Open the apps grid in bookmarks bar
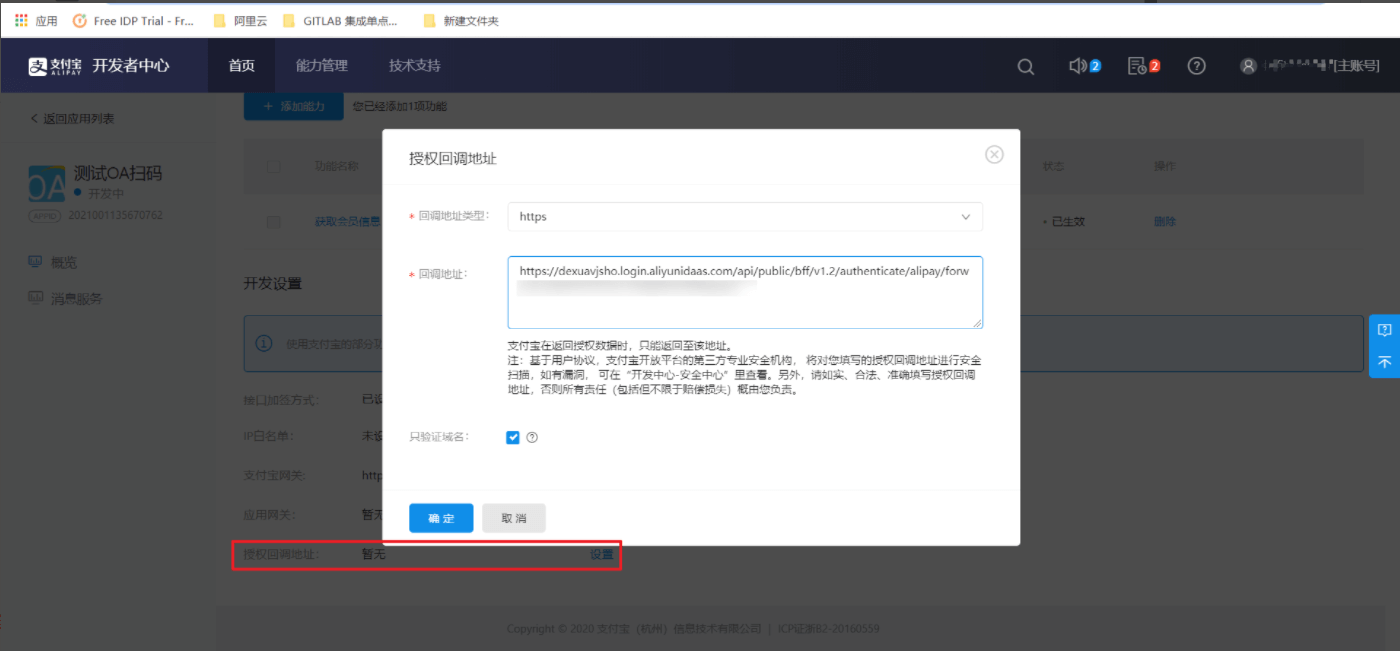1400x651 pixels. pos(21,20)
